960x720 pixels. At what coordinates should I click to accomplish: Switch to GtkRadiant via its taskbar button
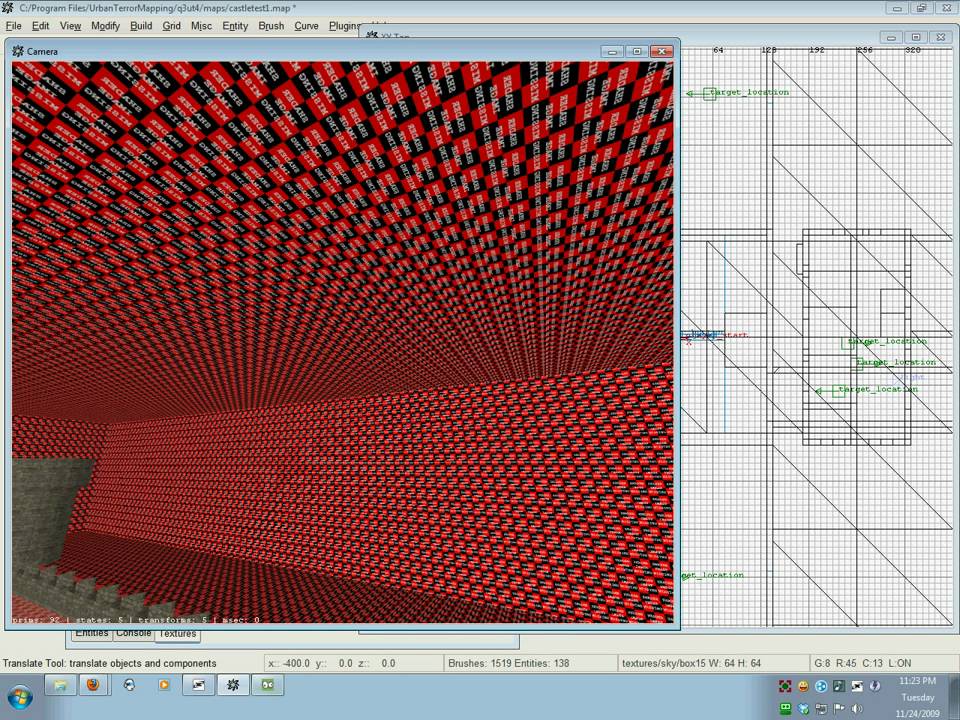(x=233, y=685)
